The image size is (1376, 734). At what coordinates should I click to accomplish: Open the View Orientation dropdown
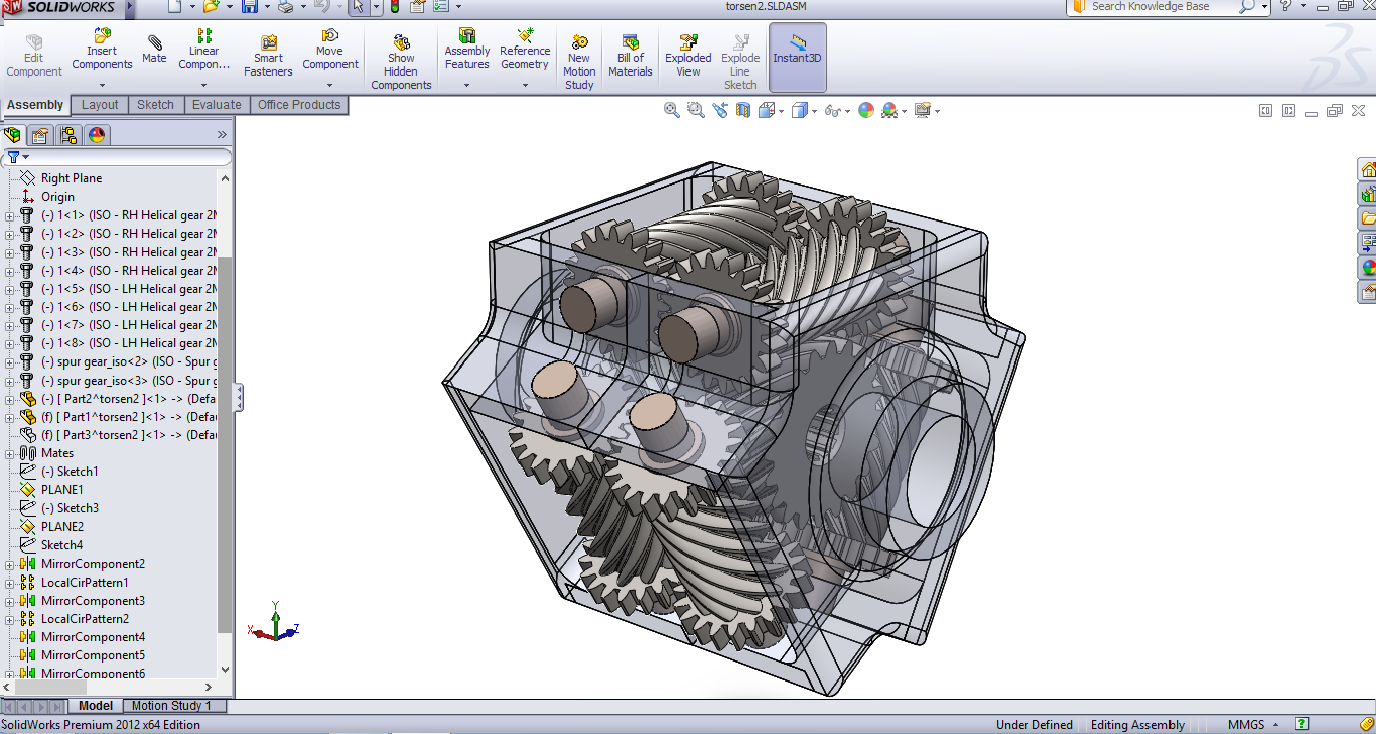(781, 111)
